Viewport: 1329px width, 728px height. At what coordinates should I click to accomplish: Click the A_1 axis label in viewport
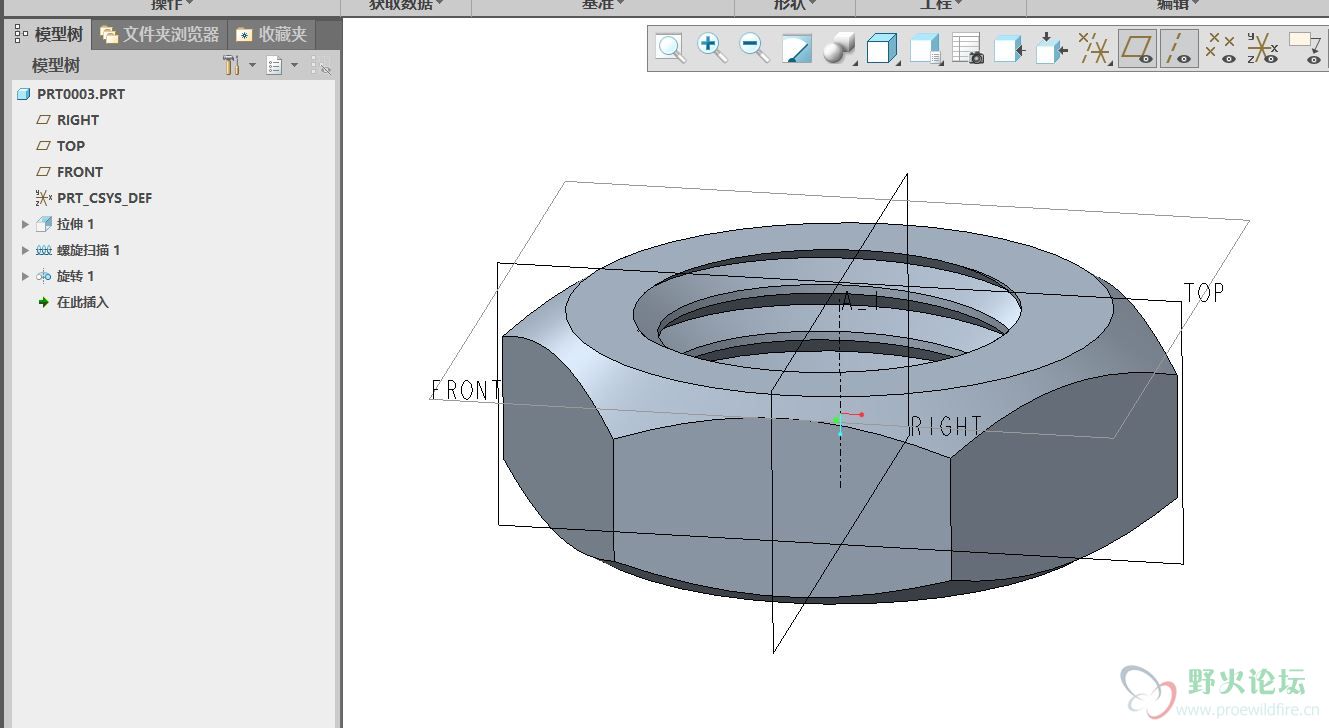pyautogui.click(x=860, y=301)
